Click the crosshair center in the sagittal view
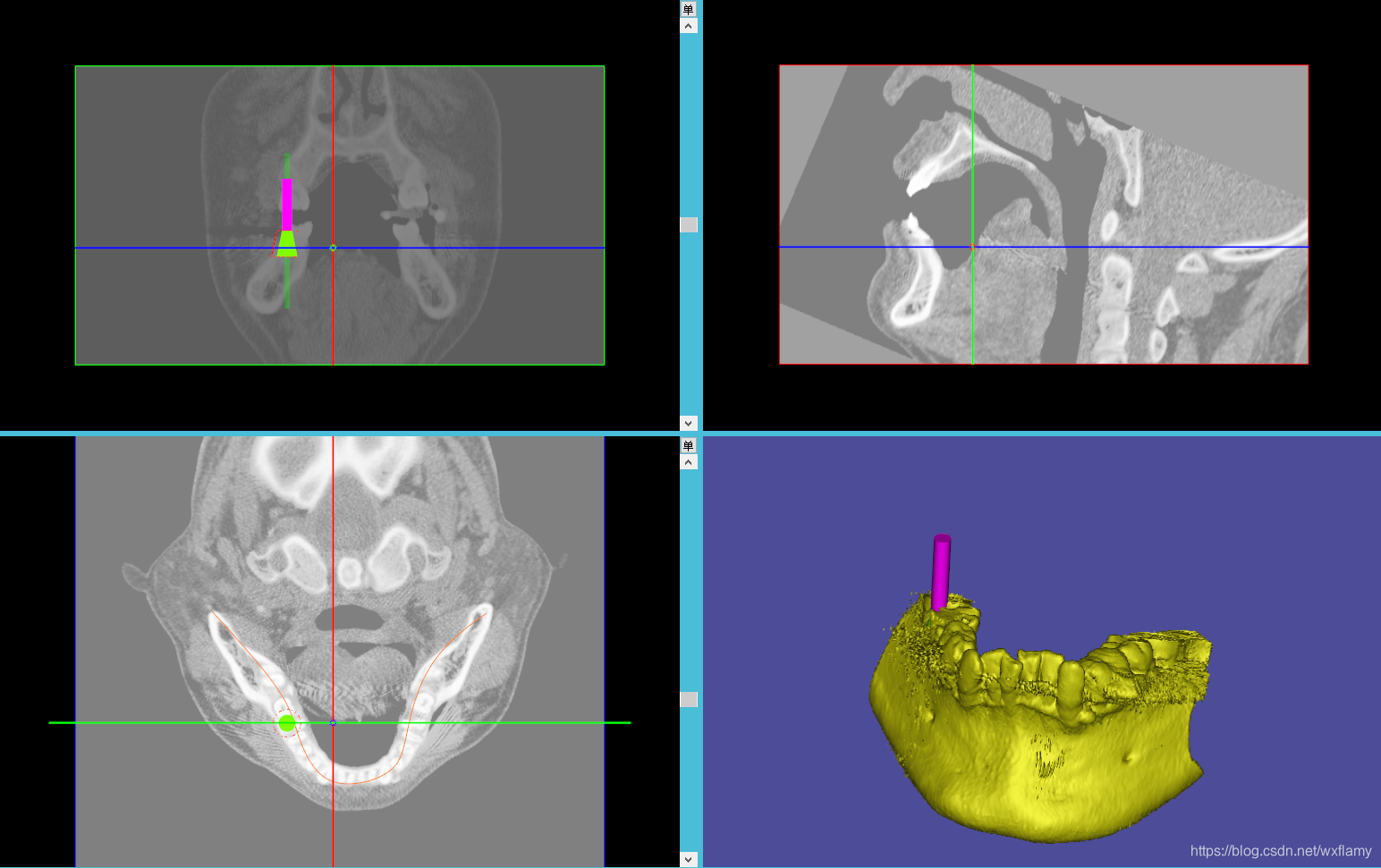The image size is (1381, 868). pyautogui.click(x=972, y=247)
